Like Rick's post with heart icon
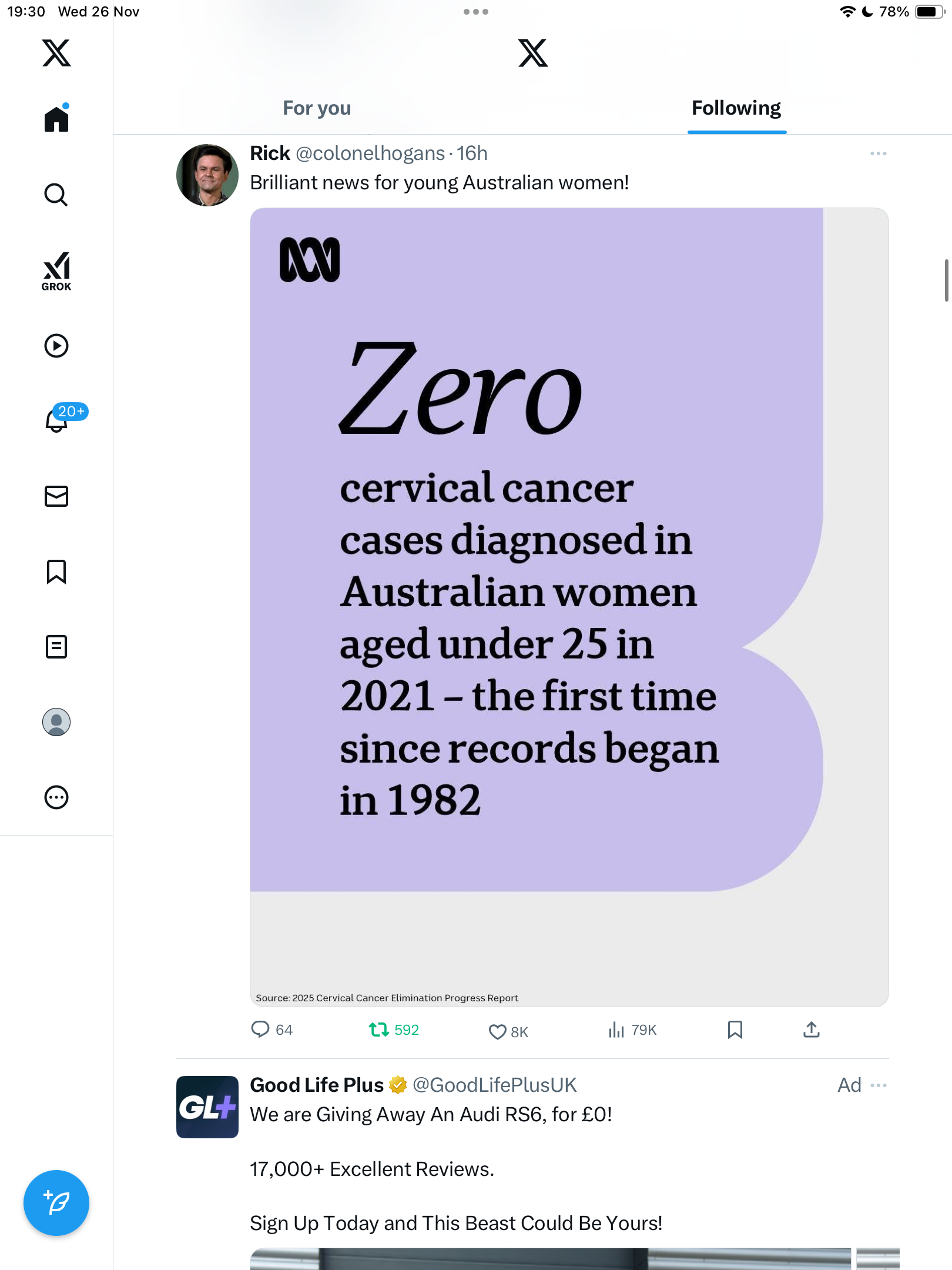Image resolution: width=952 pixels, height=1270 pixels. [498, 1031]
